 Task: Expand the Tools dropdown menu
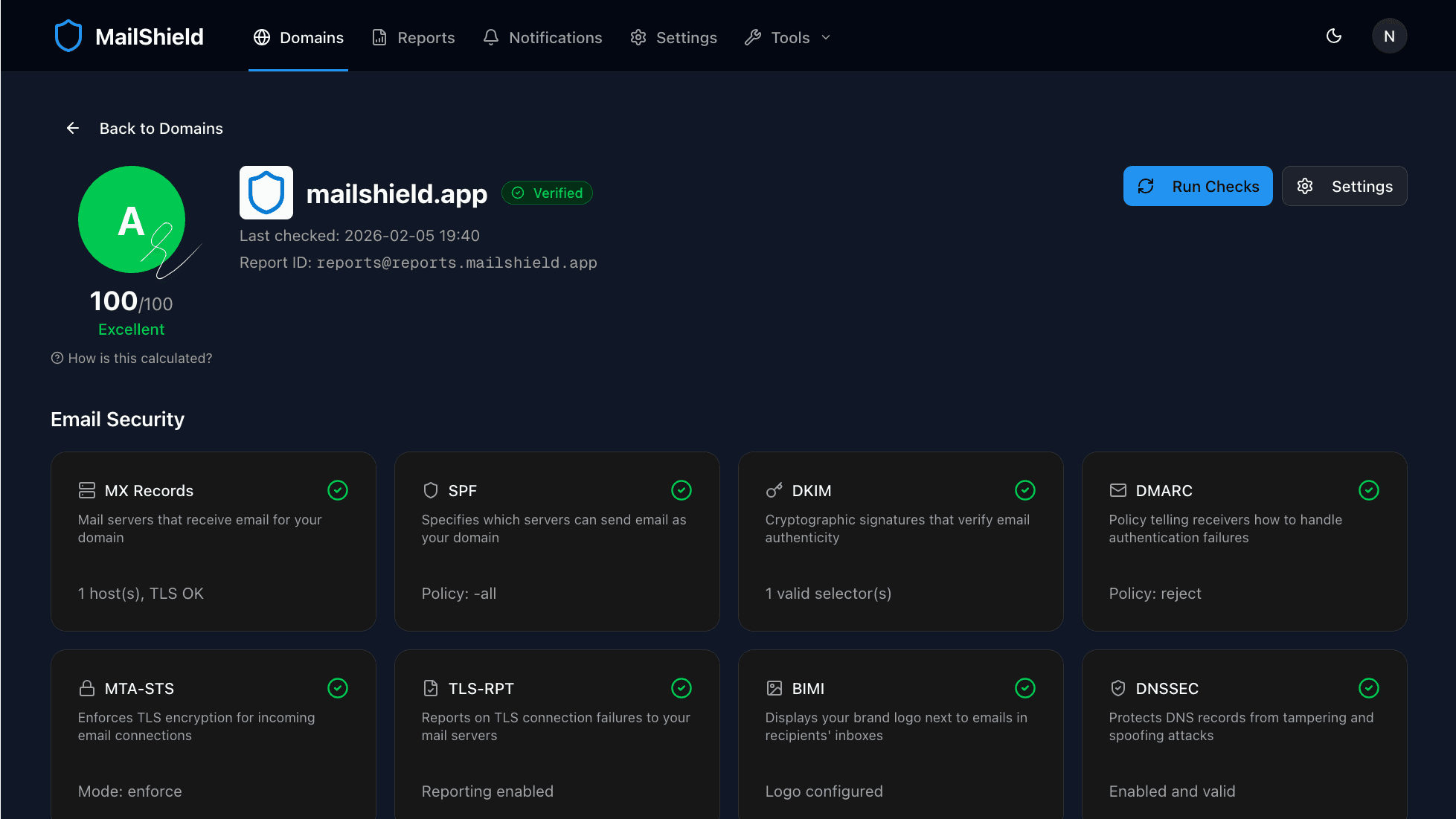tap(789, 37)
